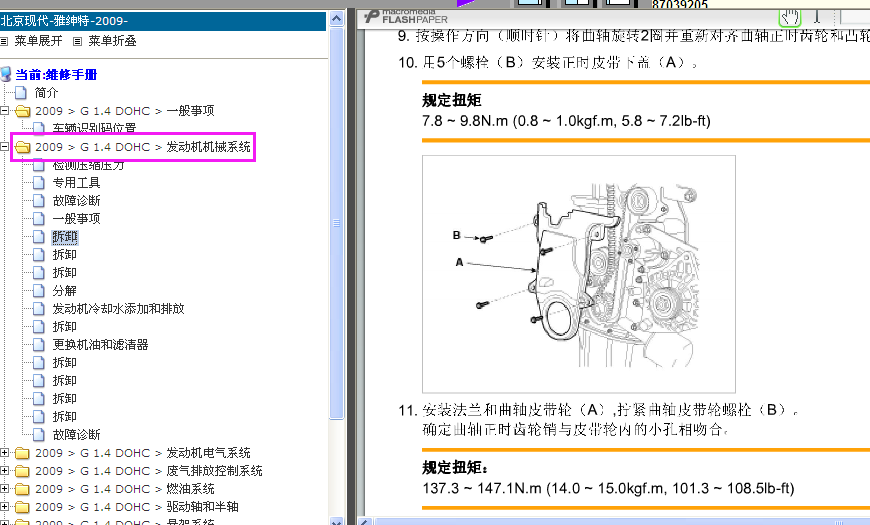Click the document horizontal scroll-left arrow
870x525 pixels.
[365, 522]
